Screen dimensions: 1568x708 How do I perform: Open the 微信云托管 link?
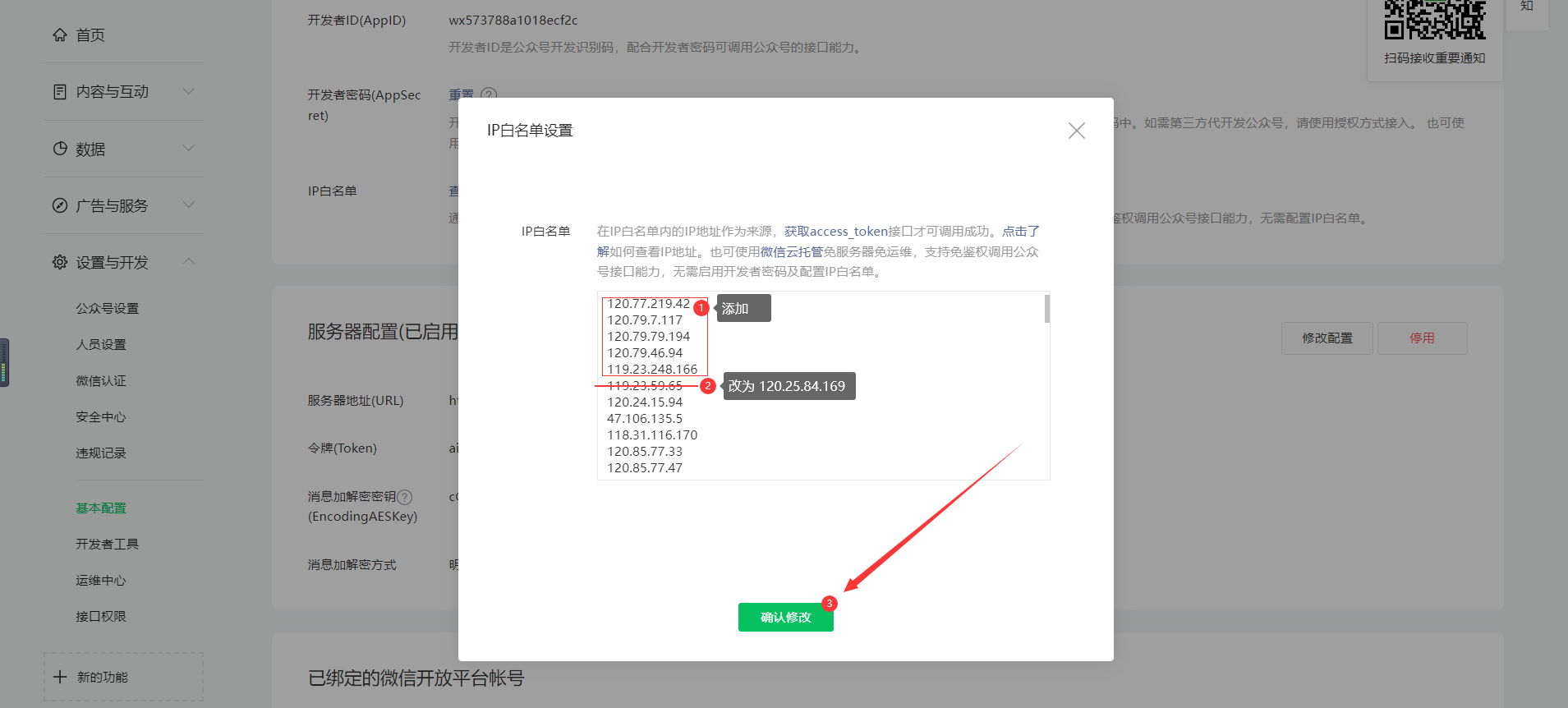[x=792, y=252]
